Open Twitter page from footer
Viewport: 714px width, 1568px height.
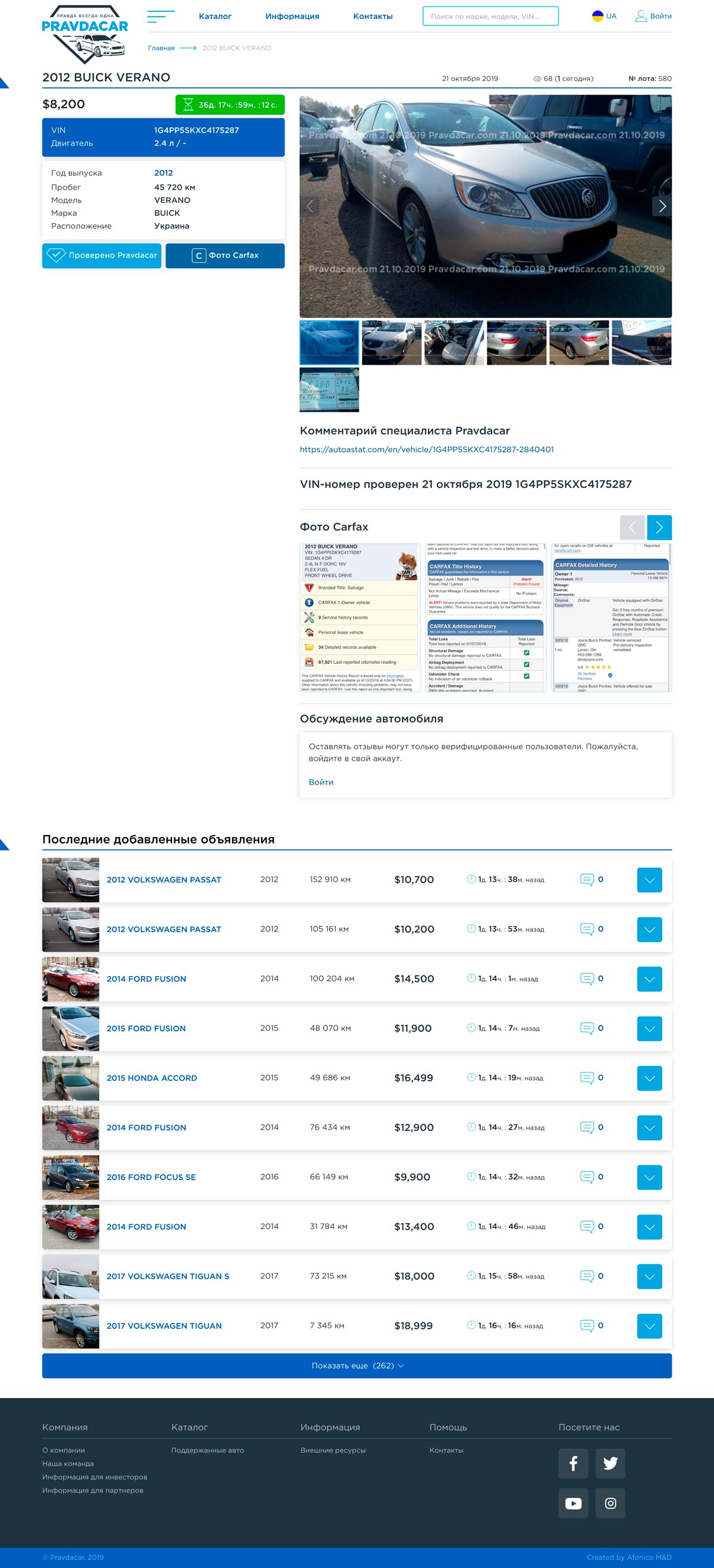[610, 1463]
